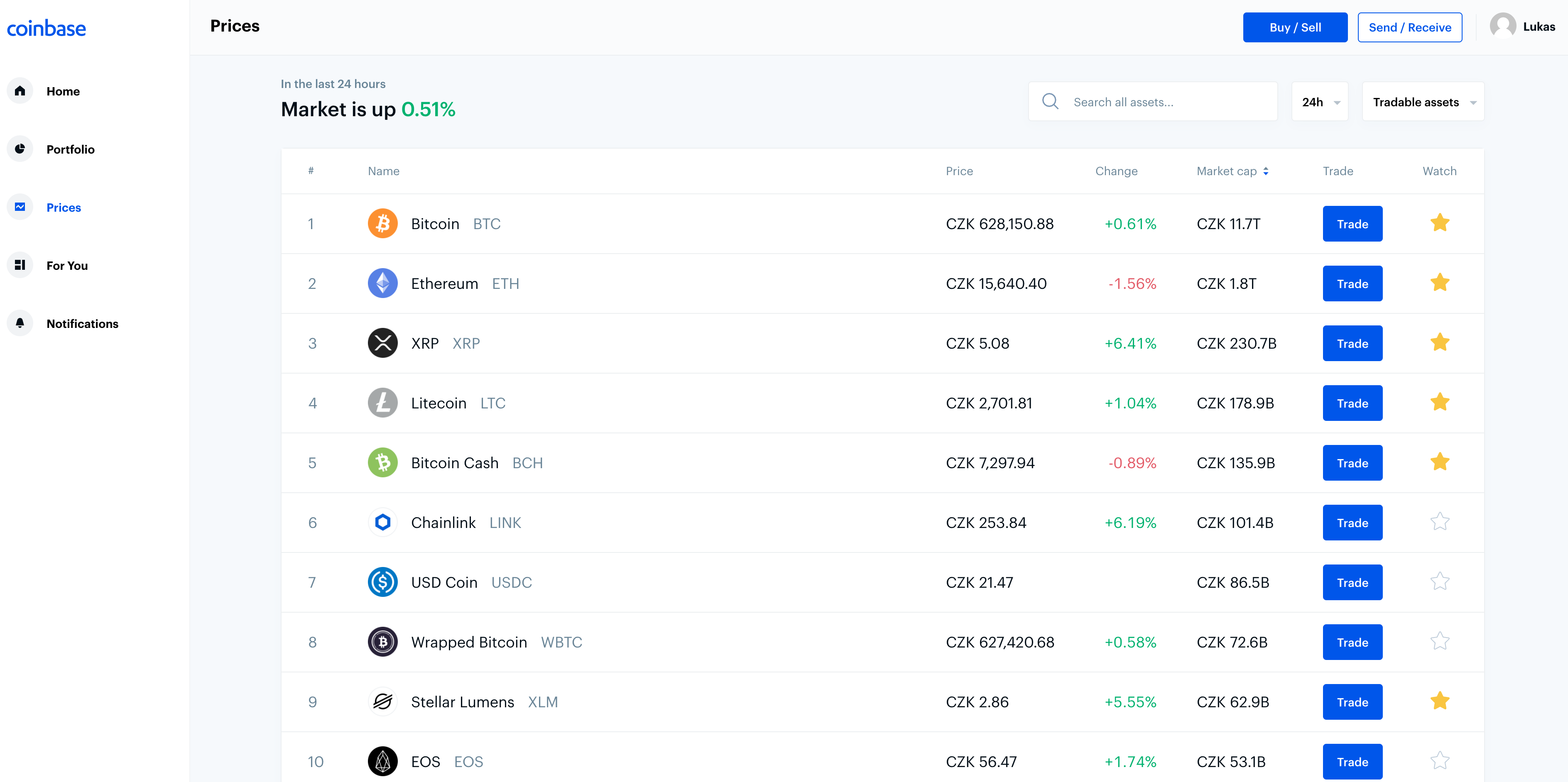Open Notifications in sidebar
The width and height of the screenshot is (1568, 782).
coord(82,324)
